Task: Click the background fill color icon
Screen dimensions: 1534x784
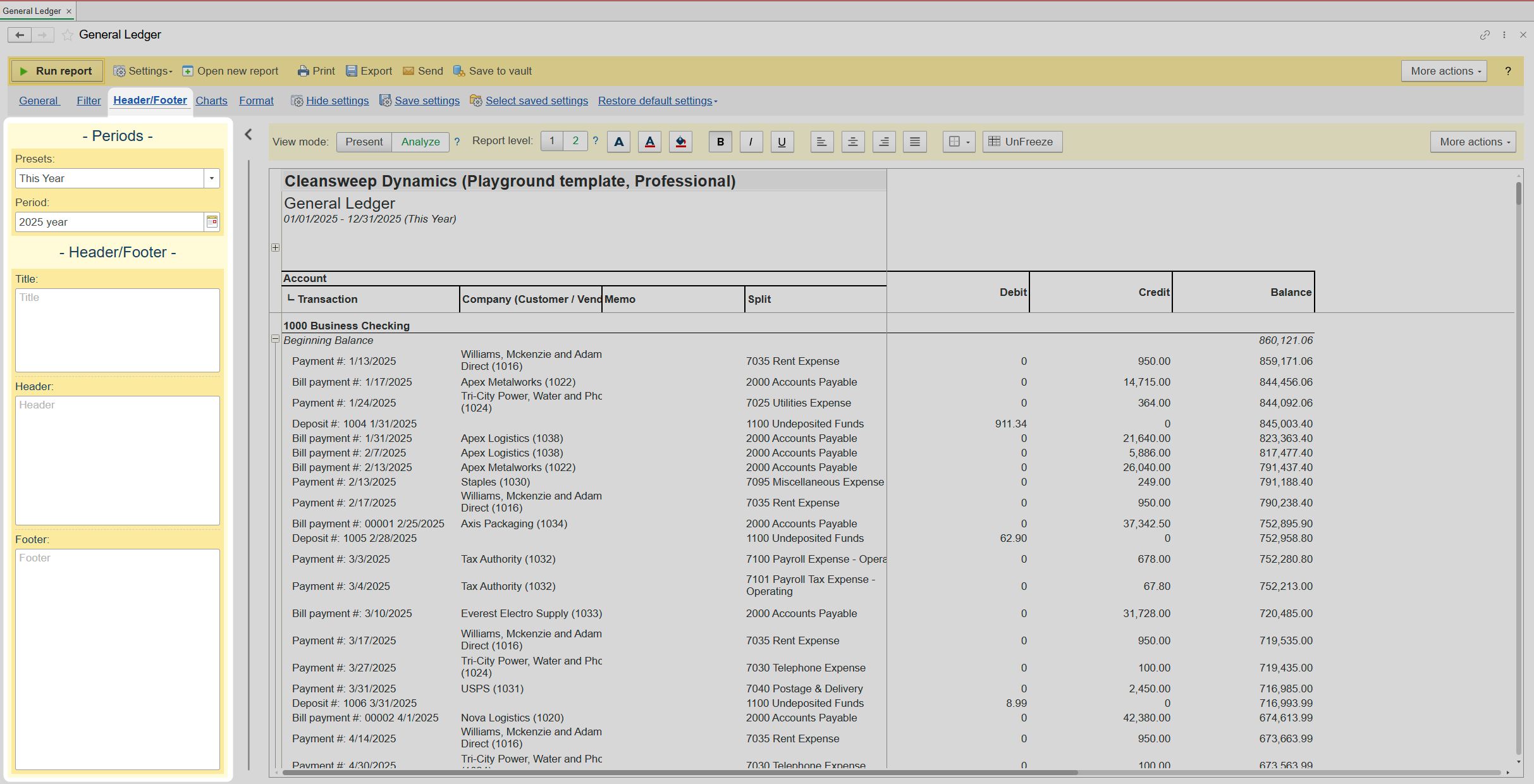Action: (x=680, y=142)
